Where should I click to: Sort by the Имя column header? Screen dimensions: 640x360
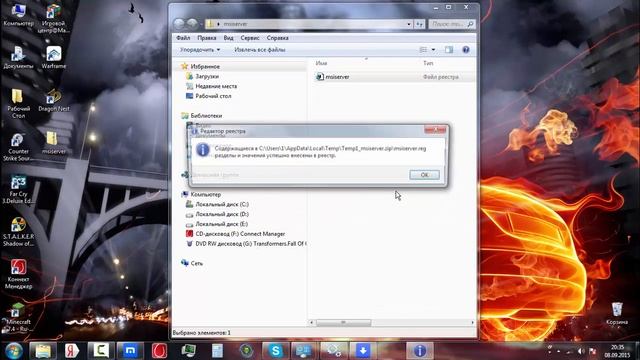coord(321,63)
